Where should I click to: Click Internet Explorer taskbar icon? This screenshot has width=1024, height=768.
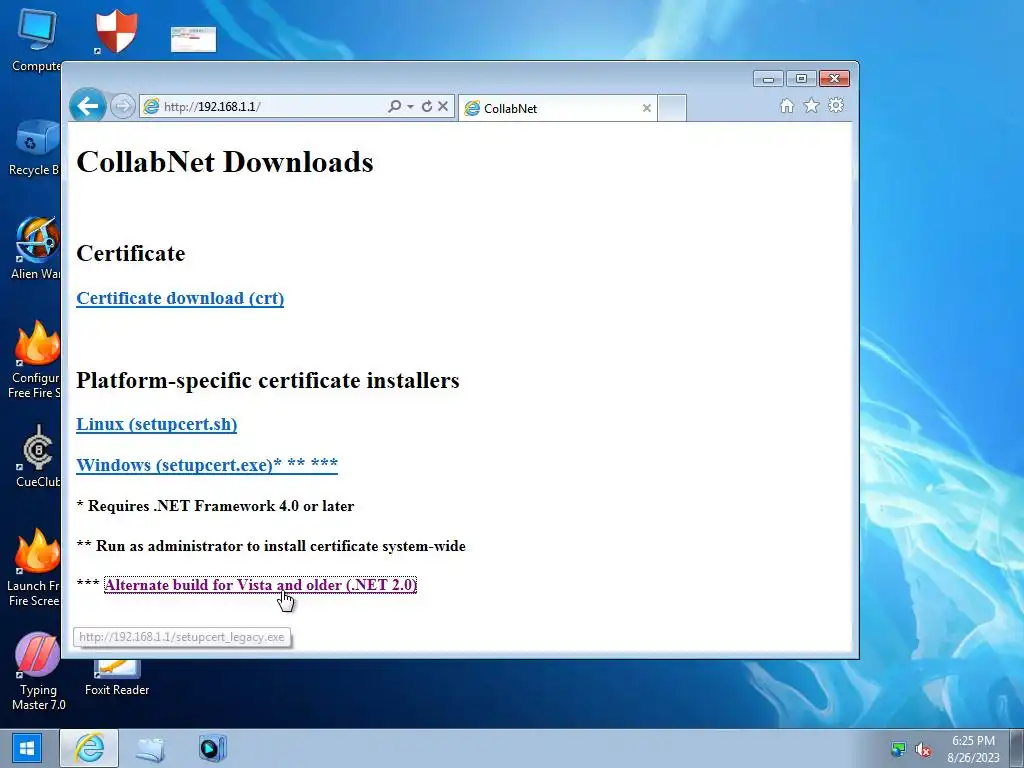(89, 748)
